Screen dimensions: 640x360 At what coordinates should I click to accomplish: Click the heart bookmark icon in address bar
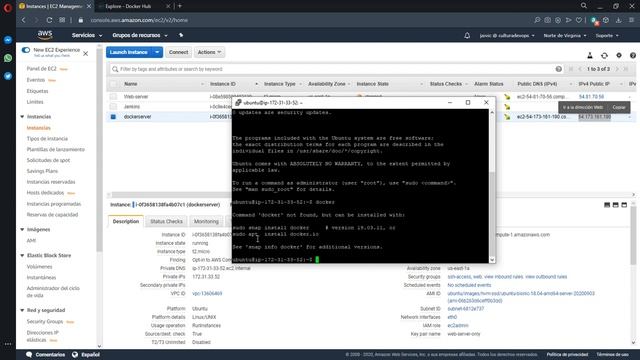pos(579,20)
